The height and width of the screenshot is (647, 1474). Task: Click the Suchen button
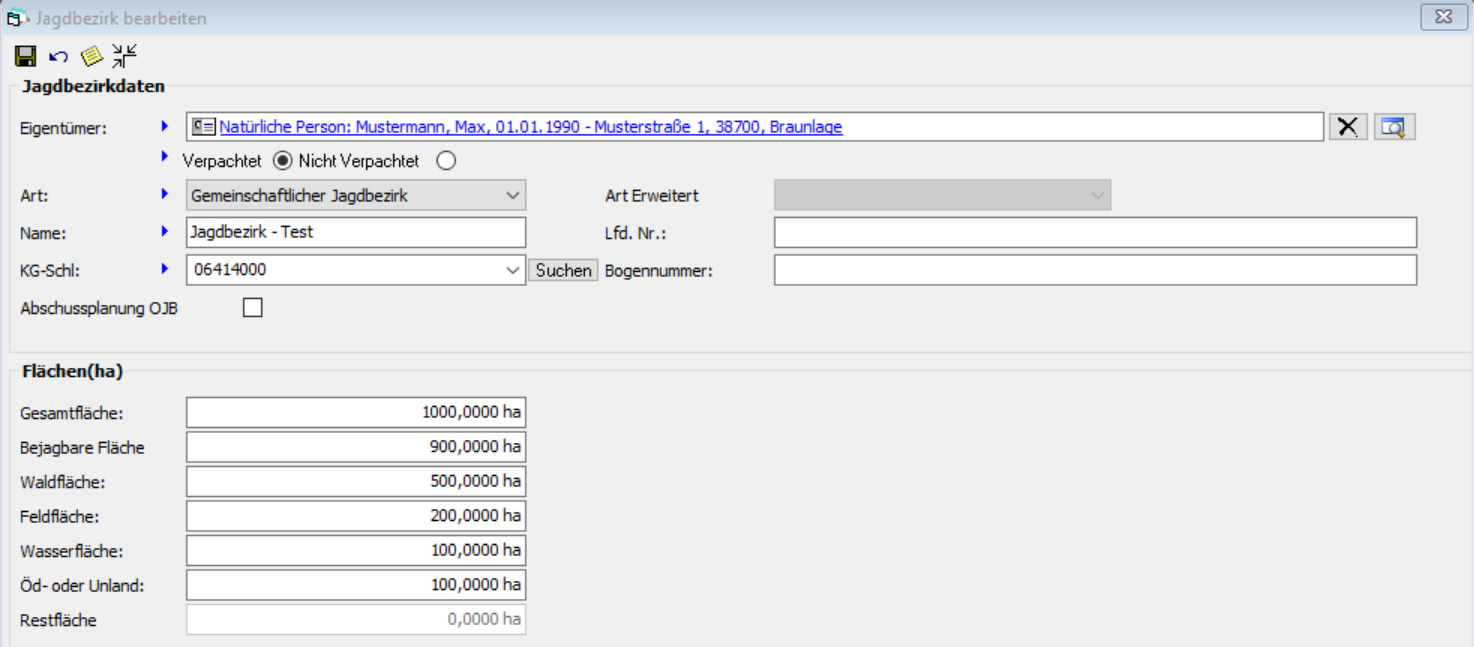pyautogui.click(x=563, y=270)
